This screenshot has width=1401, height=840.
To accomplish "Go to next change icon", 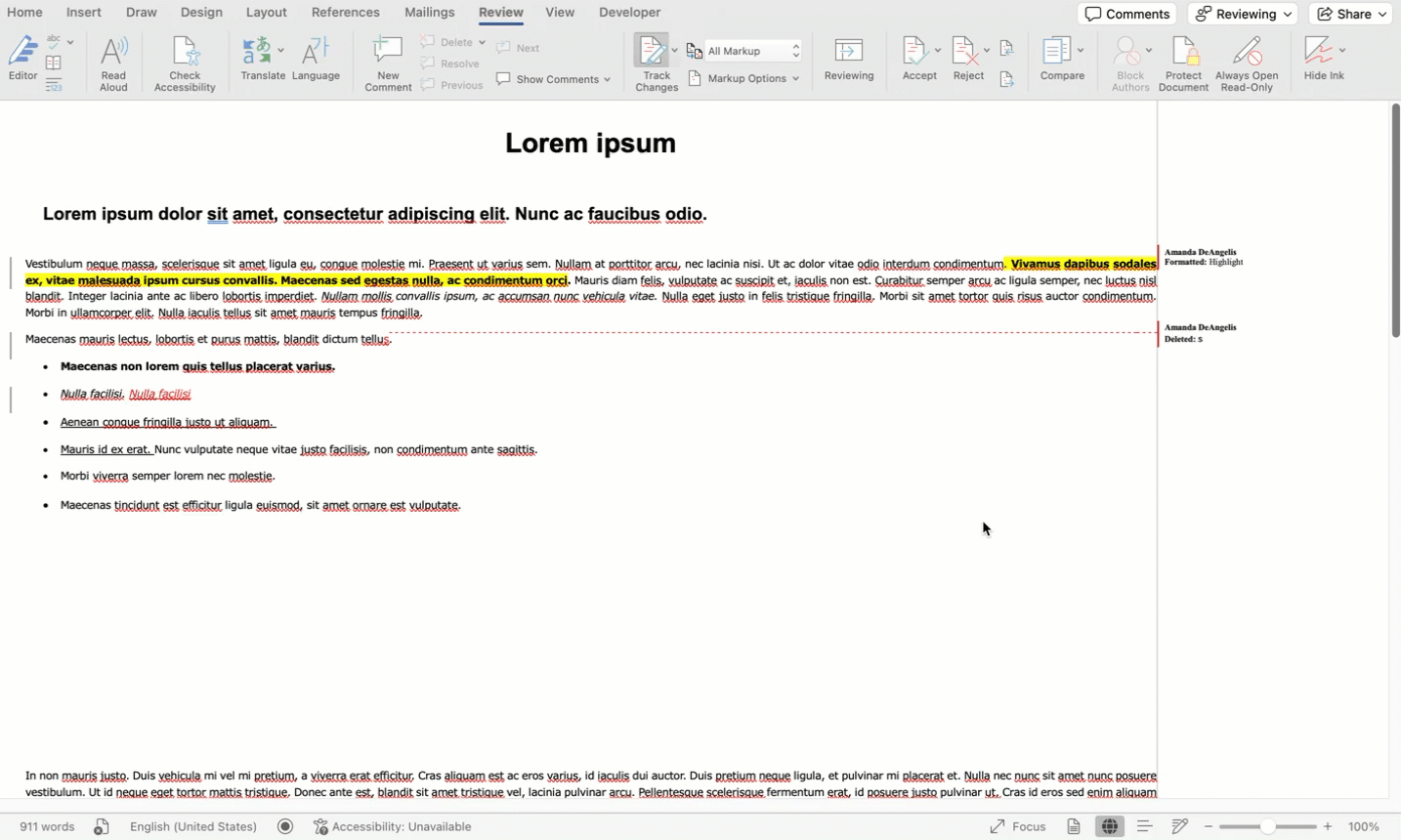I will point(1007,79).
